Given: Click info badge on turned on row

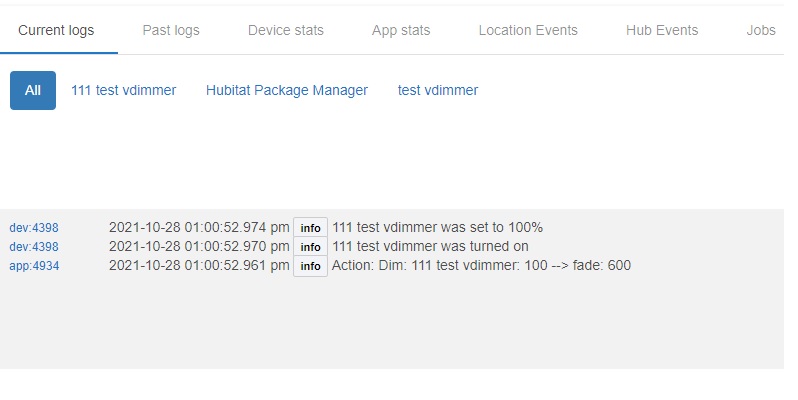Looking at the screenshot, I should (x=310, y=247).
